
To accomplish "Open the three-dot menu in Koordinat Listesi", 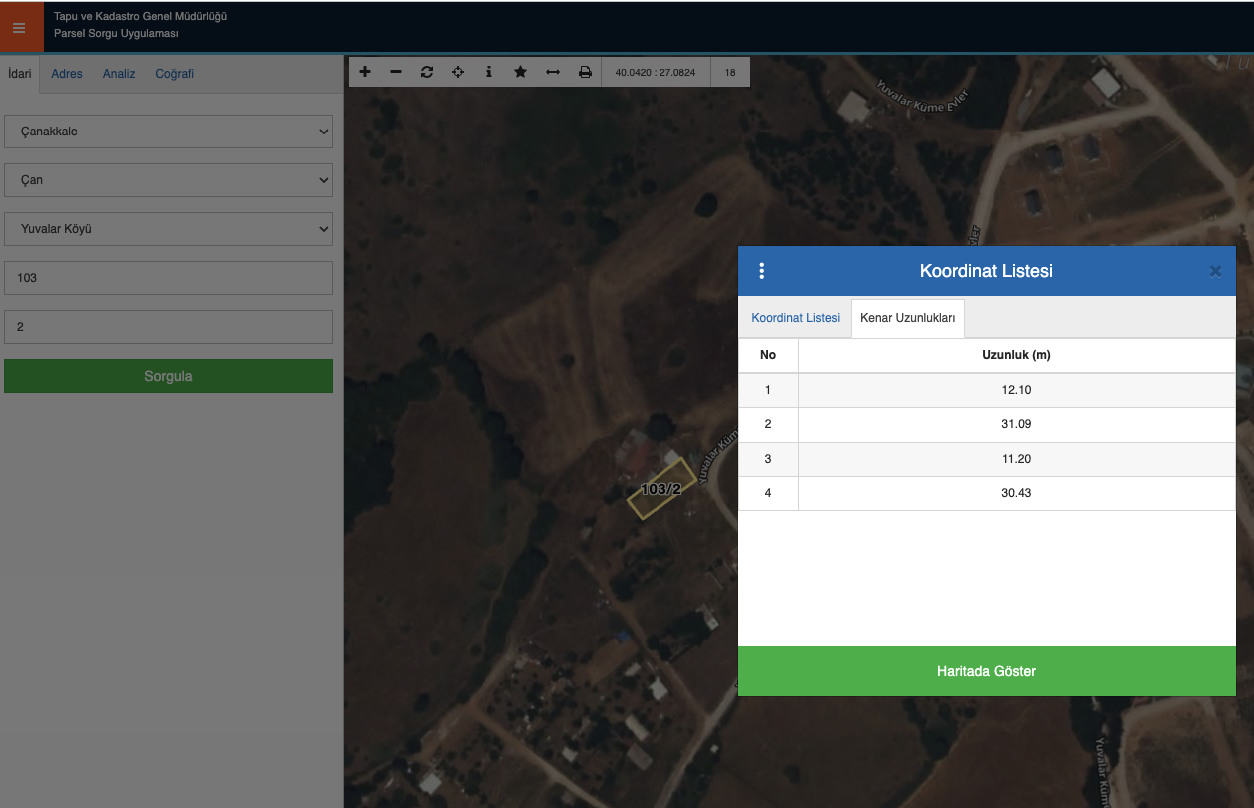I will coord(762,271).
